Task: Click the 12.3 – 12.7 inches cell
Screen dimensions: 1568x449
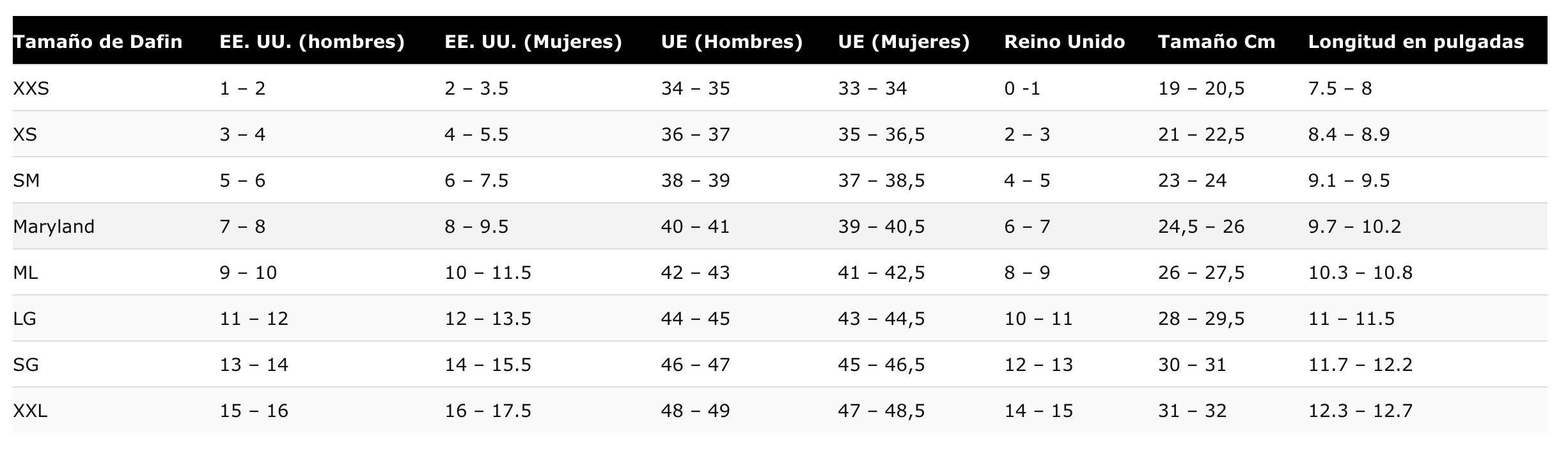Action: point(1360,411)
